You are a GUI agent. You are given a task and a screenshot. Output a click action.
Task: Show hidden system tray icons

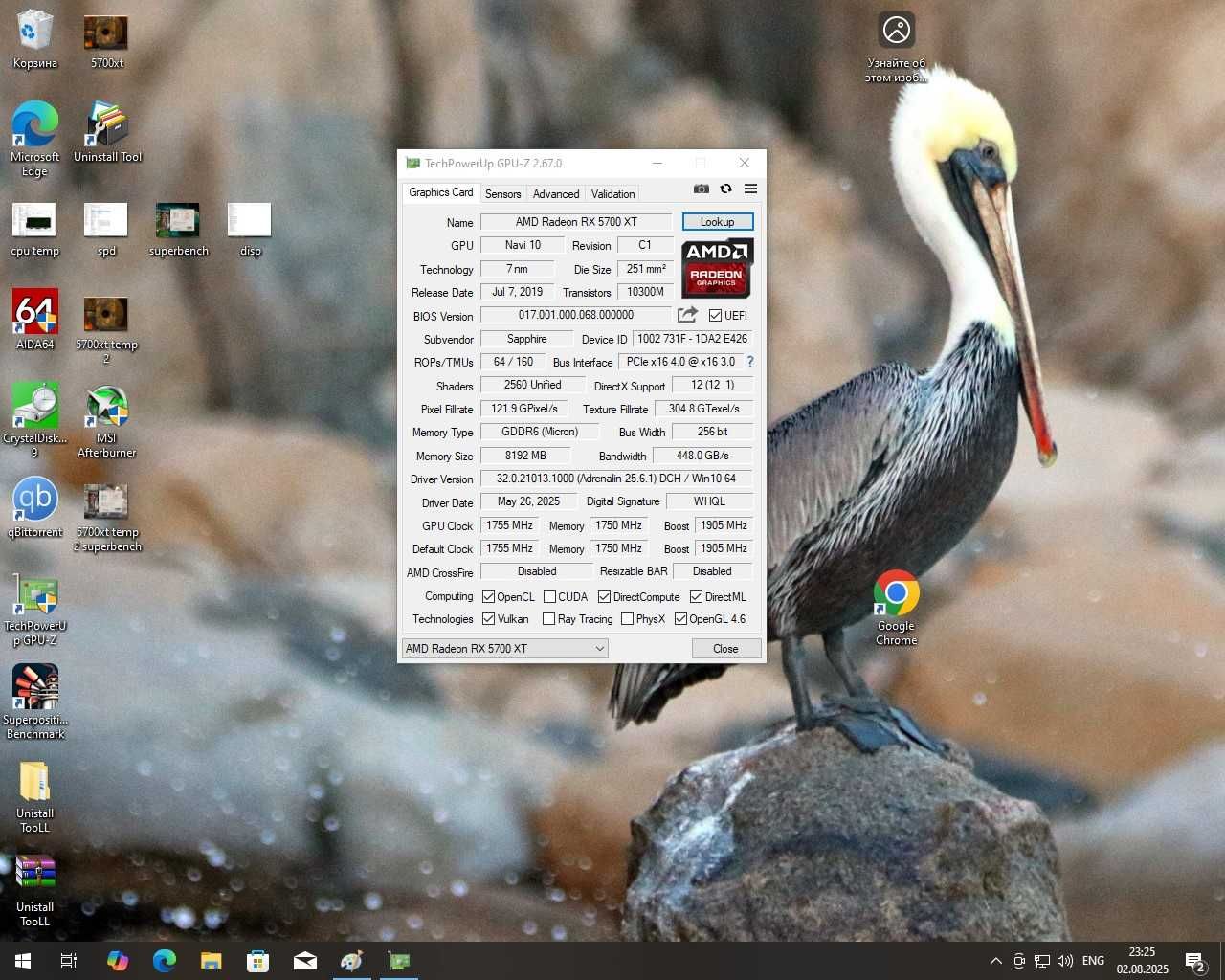(995, 961)
